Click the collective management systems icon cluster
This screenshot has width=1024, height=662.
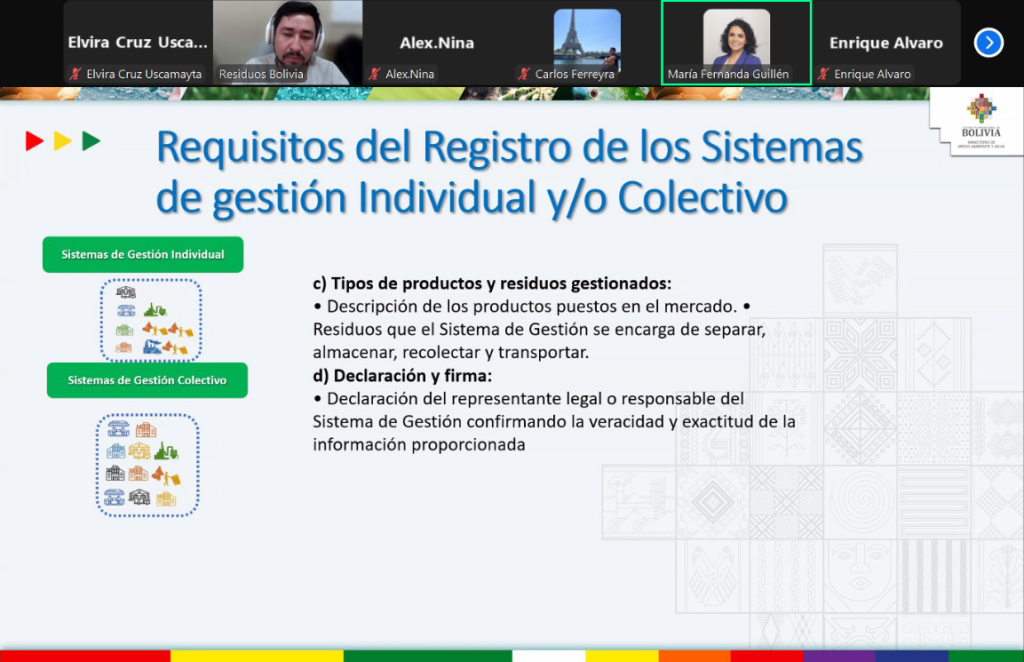click(147, 465)
